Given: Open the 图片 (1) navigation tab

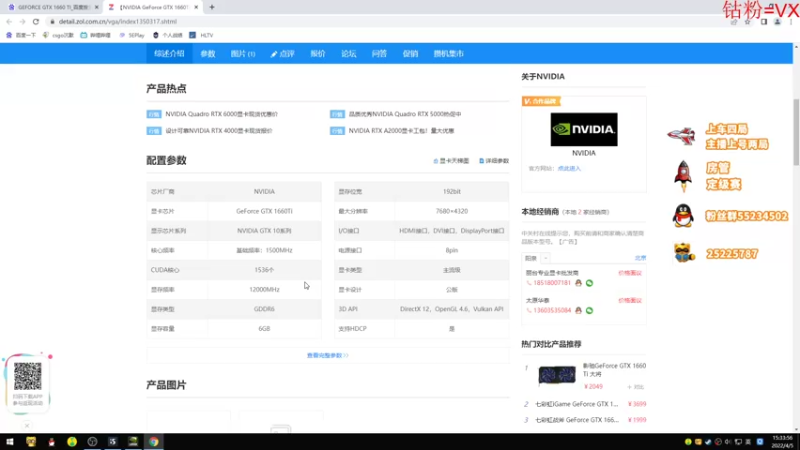Looking at the screenshot, I should click(x=243, y=54).
